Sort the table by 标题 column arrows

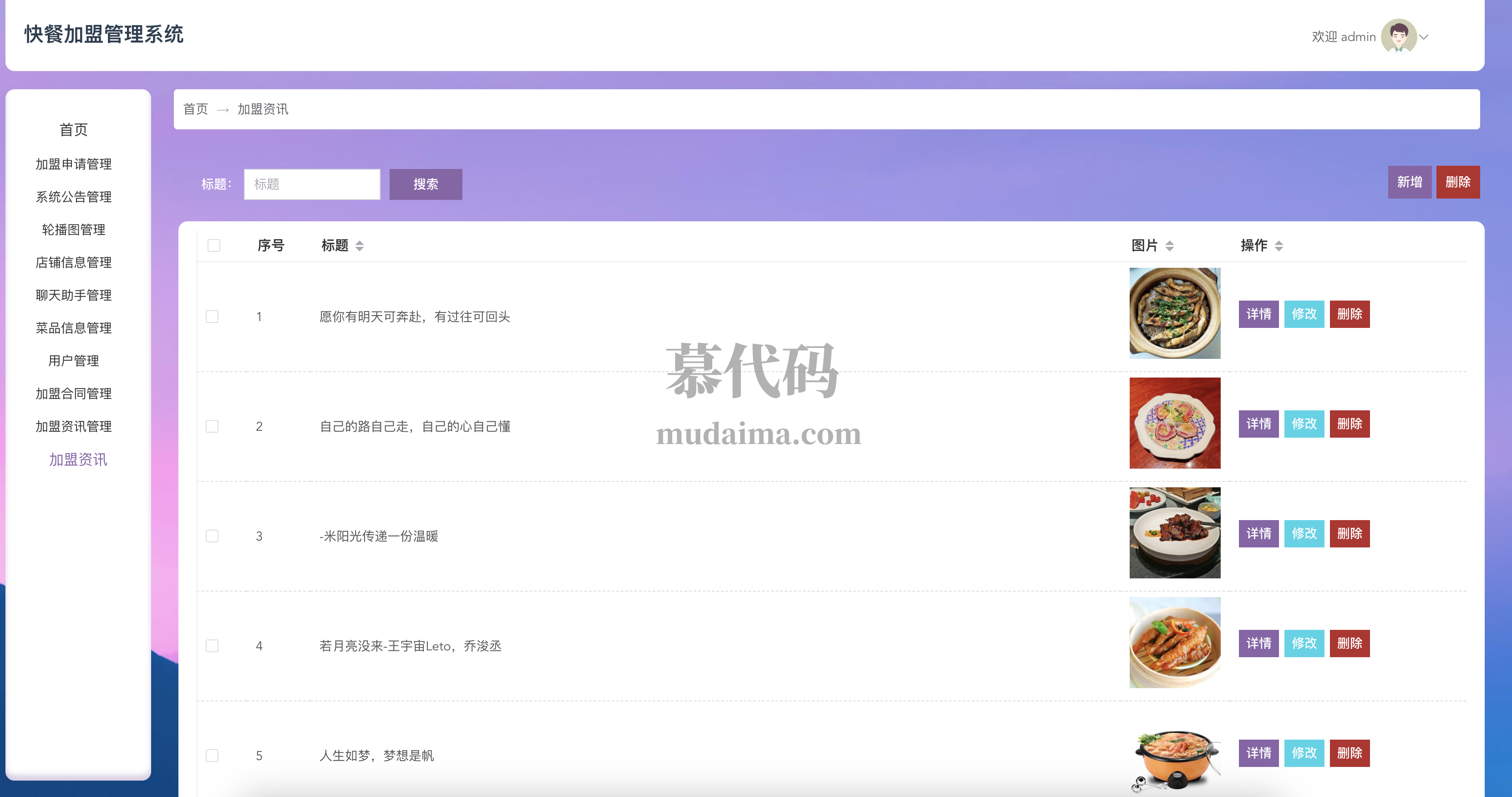(359, 245)
